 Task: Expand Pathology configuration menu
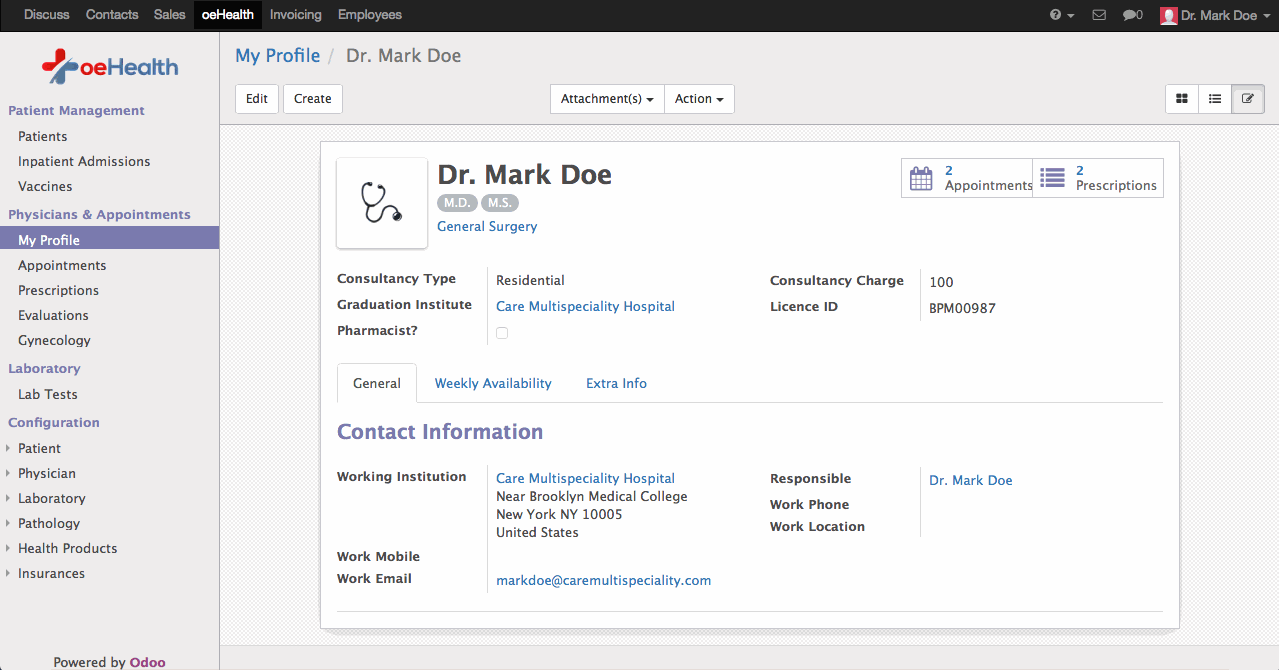point(48,523)
